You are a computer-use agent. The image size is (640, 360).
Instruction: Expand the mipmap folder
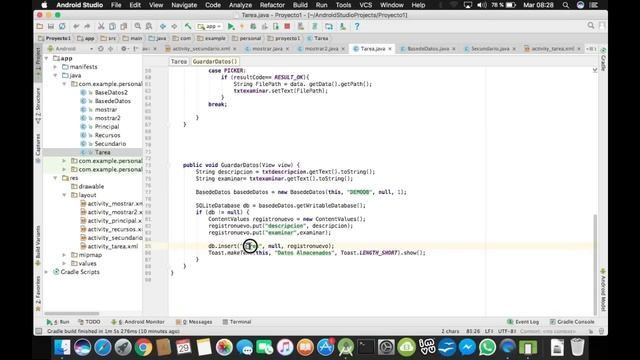tap(64, 255)
